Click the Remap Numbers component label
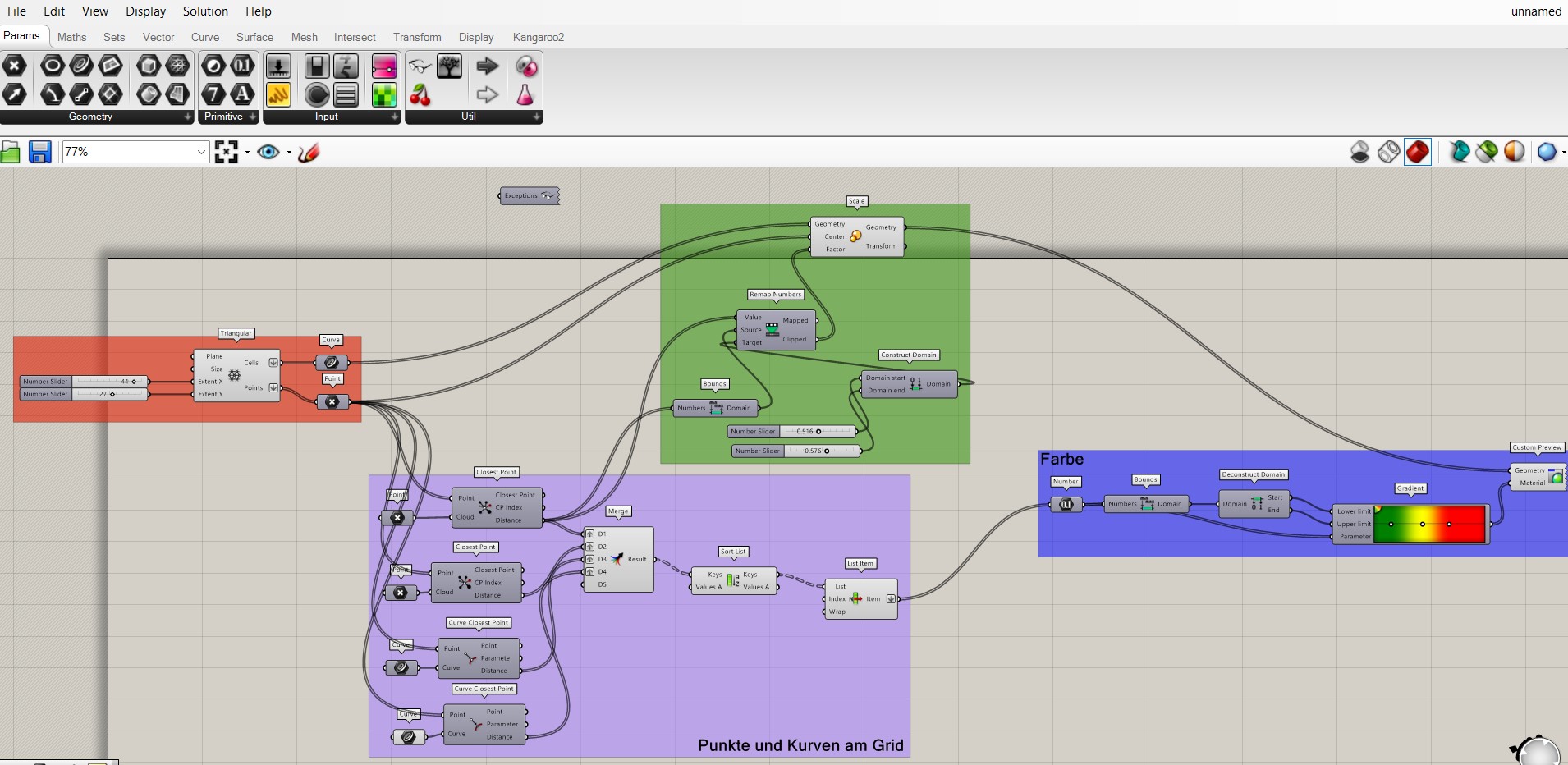 pos(775,295)
